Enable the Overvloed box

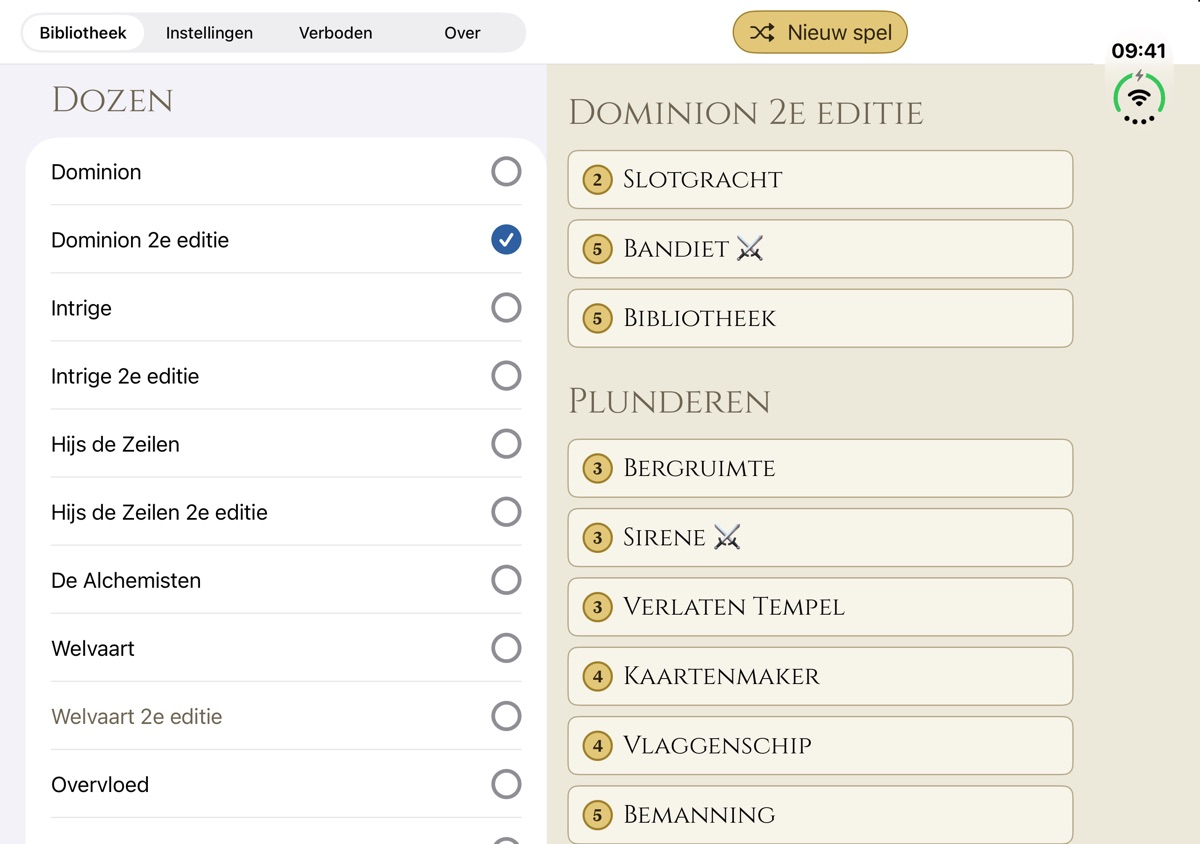pyautogui.click(x=506, y=784)
